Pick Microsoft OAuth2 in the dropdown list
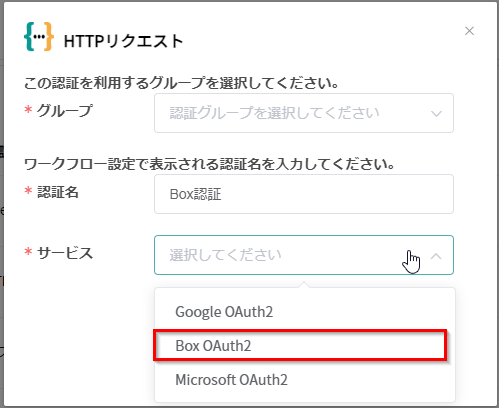Viewport: 499px width, 408px height. pyautogui.click(x=304, y=380)
